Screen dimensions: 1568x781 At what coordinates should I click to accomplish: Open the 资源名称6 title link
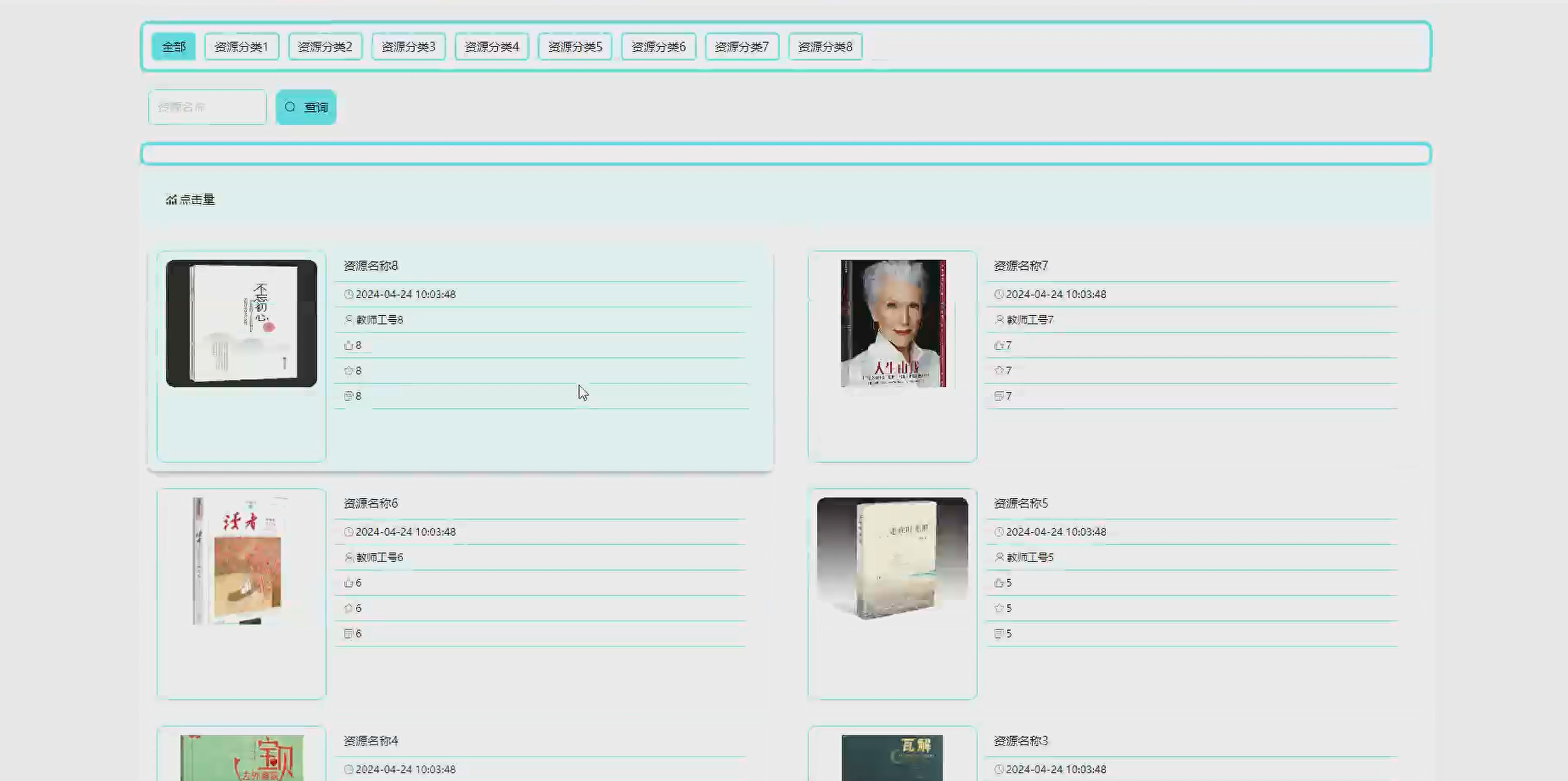371,503
